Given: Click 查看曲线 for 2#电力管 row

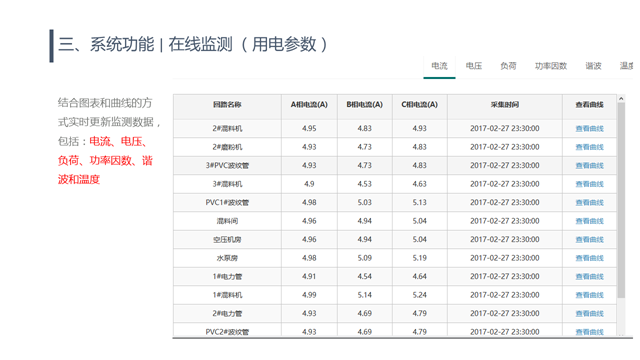Looking at the screenshot, I should [589, 313].
